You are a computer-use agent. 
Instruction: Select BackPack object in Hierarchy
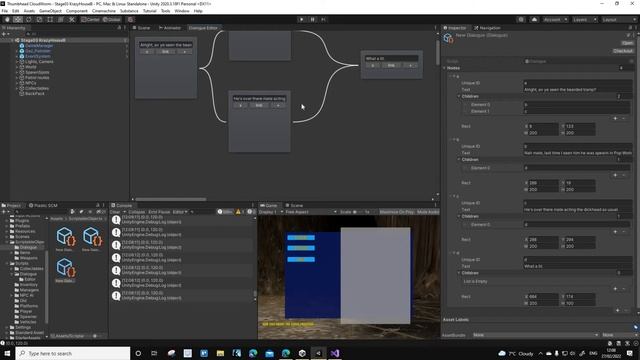coord(35,93)
